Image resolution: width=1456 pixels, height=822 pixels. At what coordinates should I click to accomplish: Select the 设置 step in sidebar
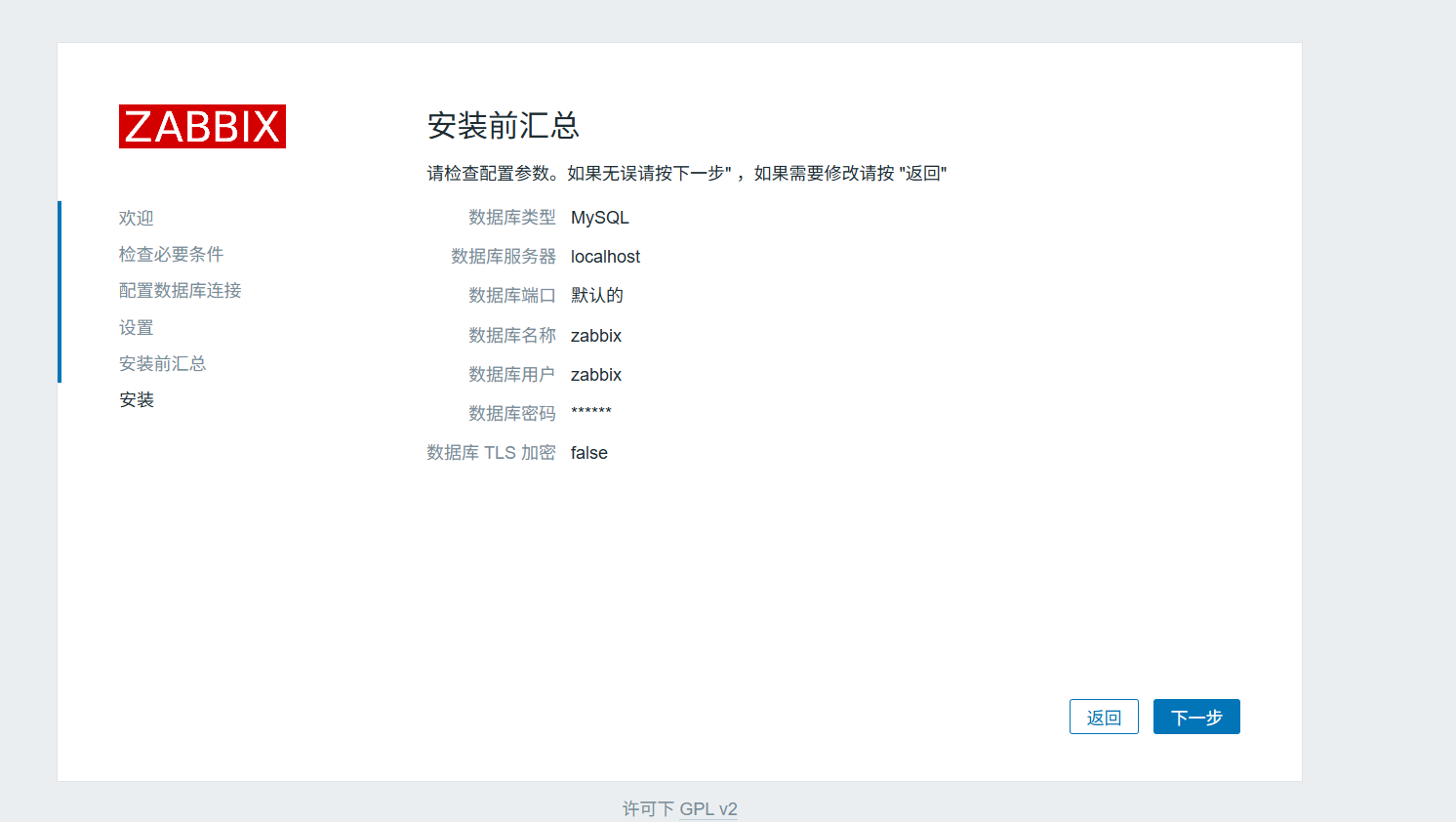pyautogui.click(x=137, y=327)
